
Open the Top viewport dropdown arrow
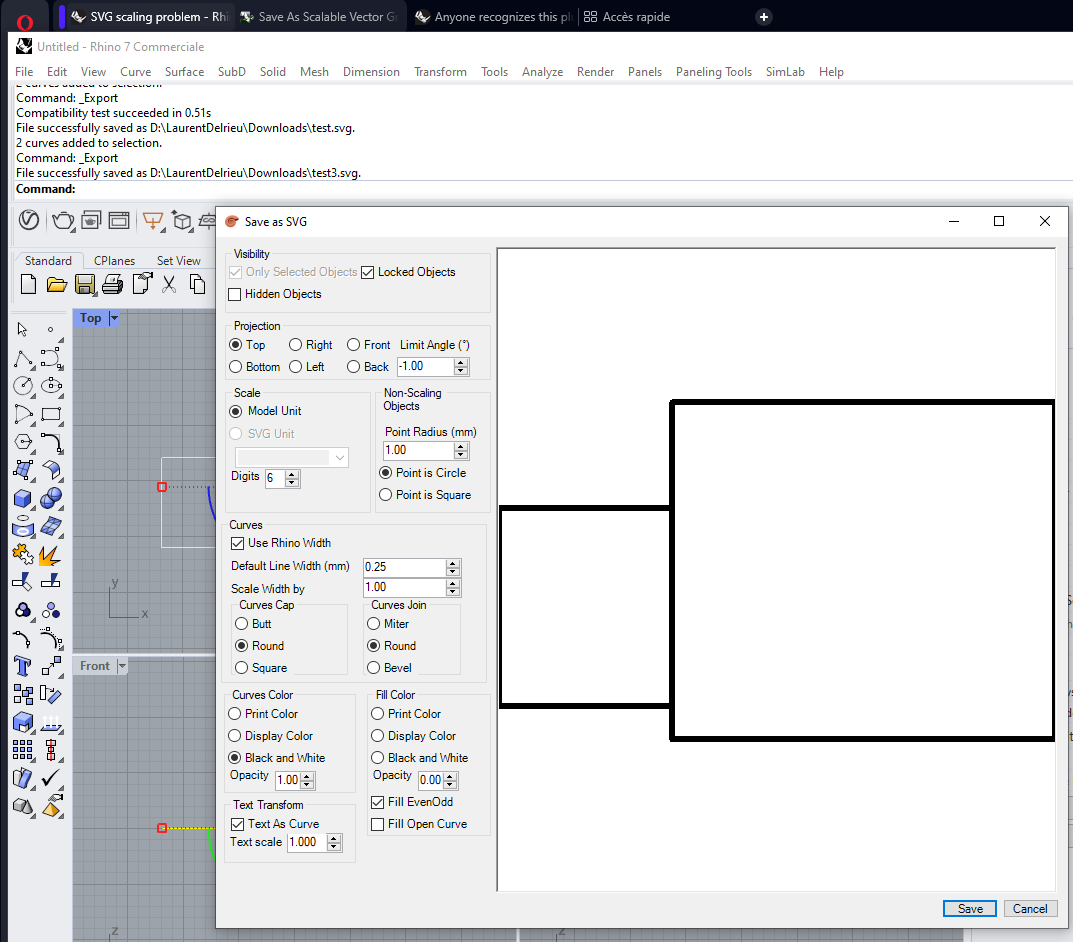pos(114,318)
